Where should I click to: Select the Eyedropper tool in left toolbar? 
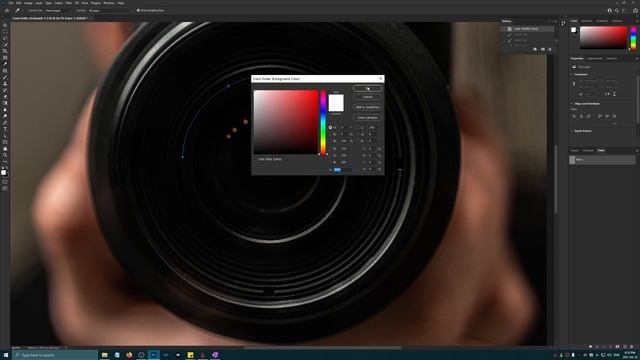5,64
